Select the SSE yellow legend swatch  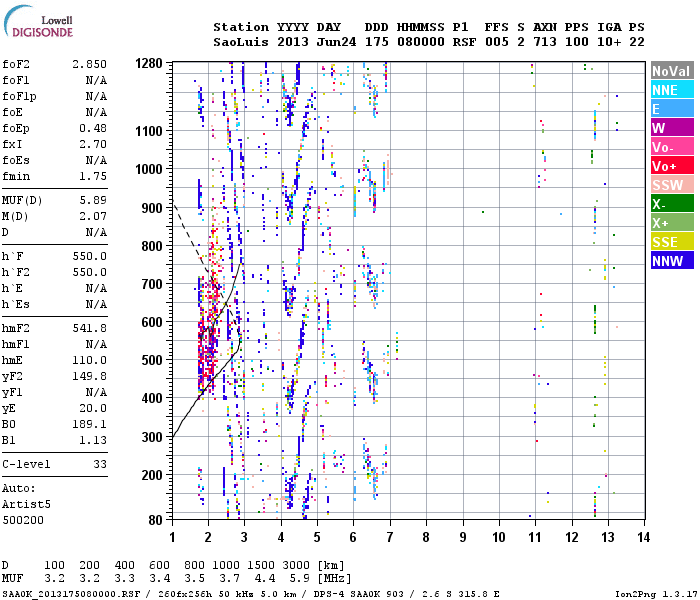672,242
